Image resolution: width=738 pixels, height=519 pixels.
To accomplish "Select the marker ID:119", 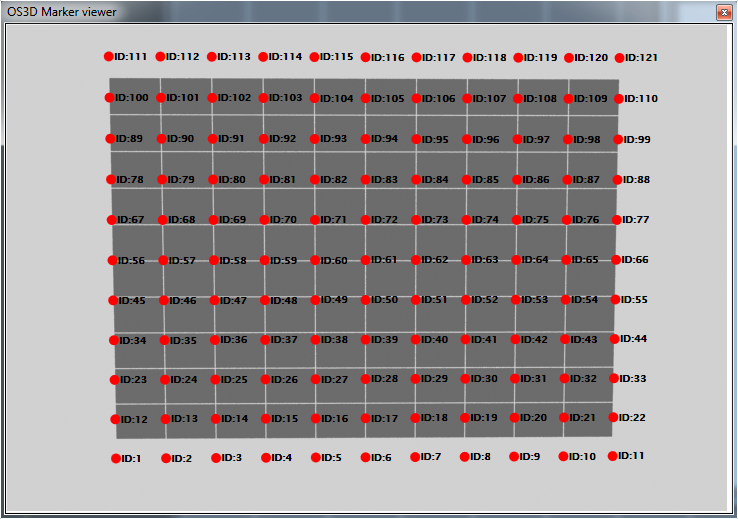I will pyautogui.click(x=518, y=58).
